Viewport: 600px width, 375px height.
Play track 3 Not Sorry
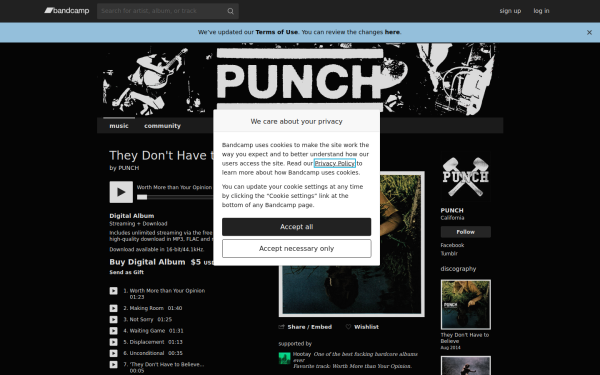[114, 320]
